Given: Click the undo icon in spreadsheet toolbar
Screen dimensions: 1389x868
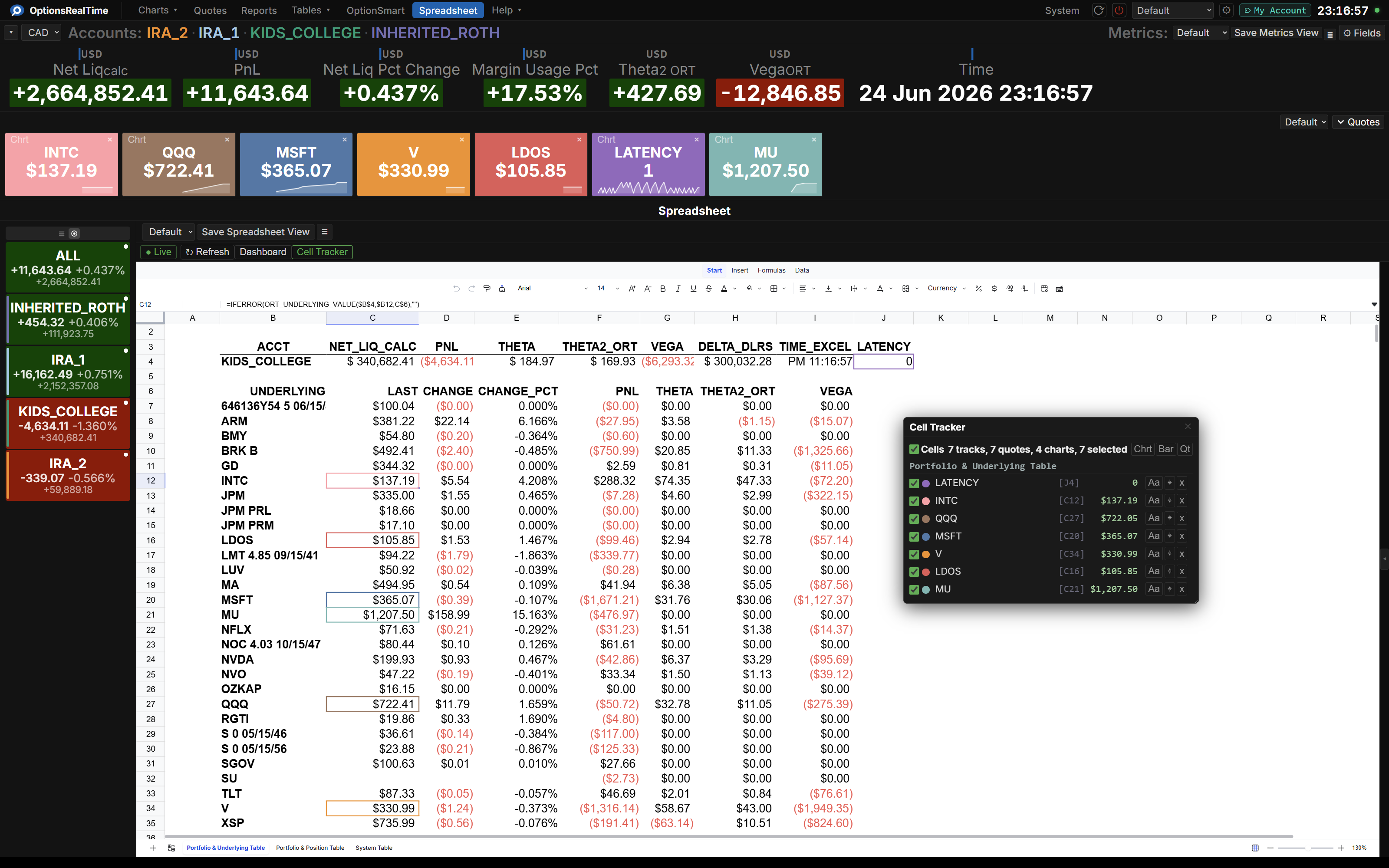Looking at the screenshot, I should click(x=456, y=288).
